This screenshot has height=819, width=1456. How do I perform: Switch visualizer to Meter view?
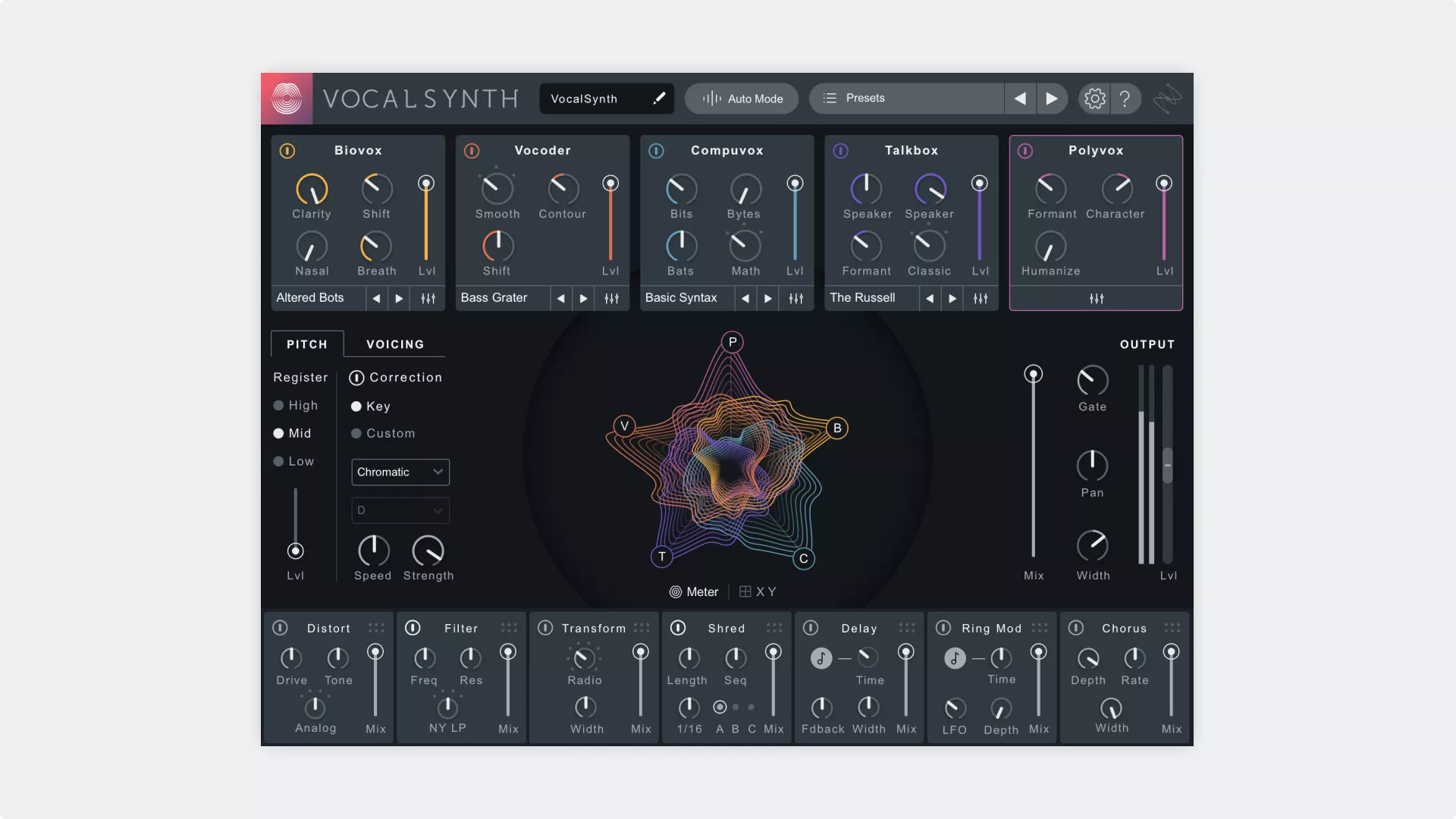coord(694,592)
